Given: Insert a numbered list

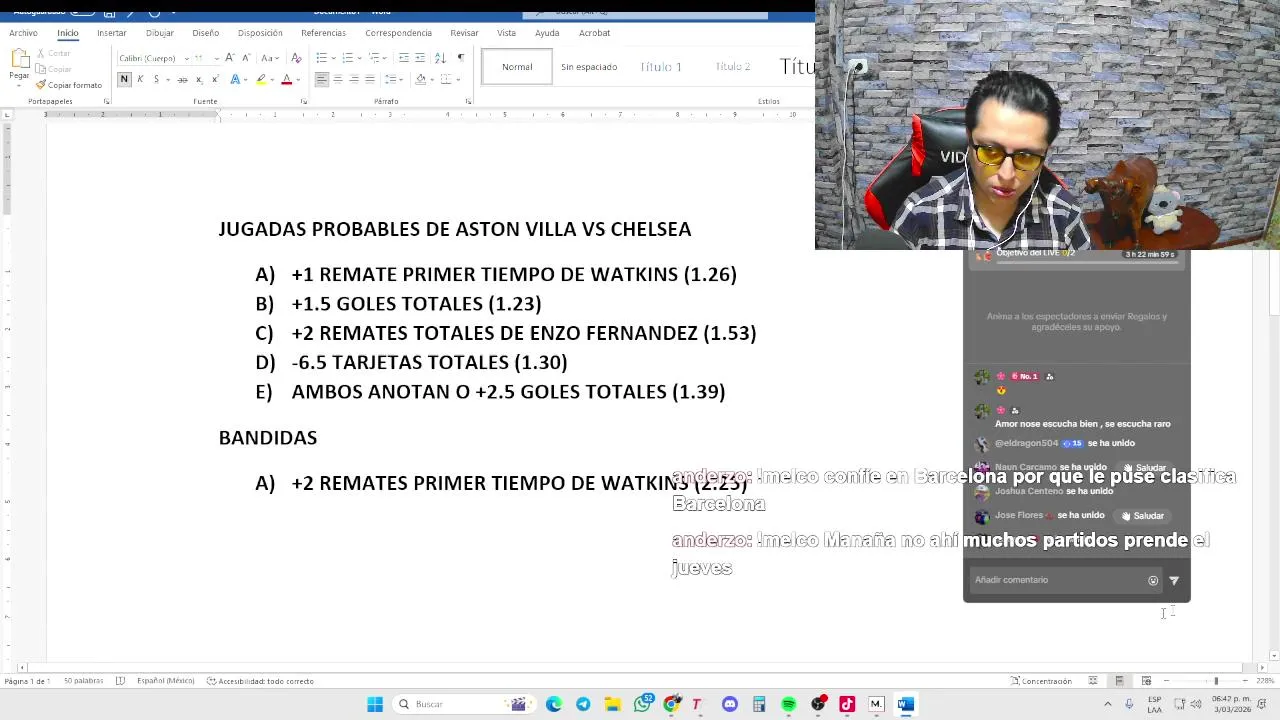Looking at the screenshot, I should [350, 58].
